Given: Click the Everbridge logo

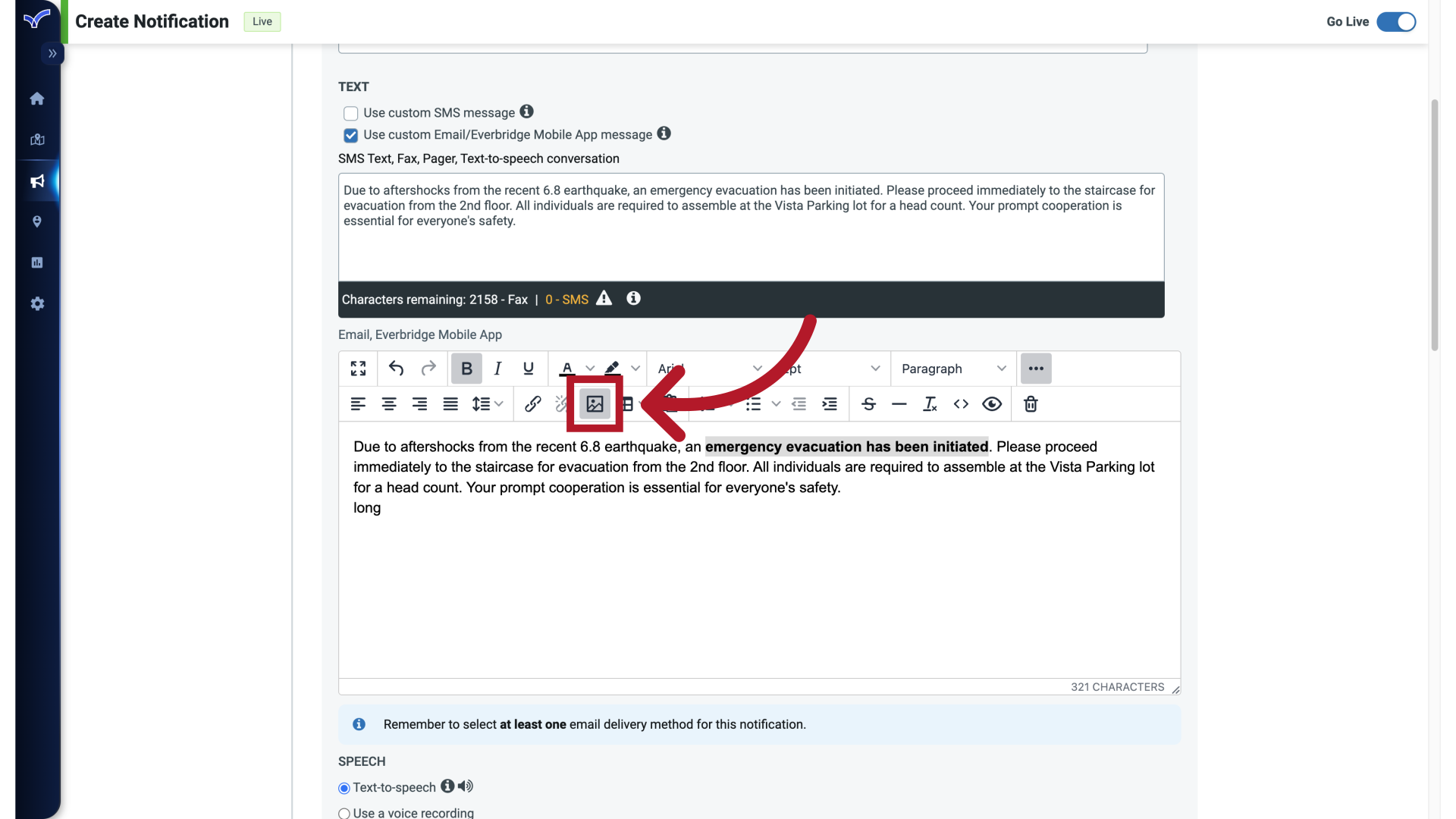Looking at the screenshot, I should point(36,18).
